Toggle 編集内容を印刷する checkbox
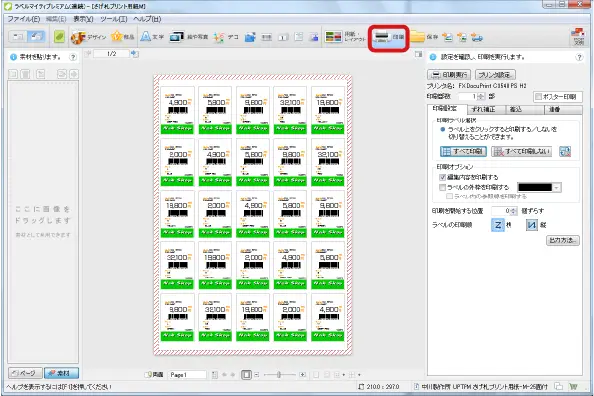The width and height of the screenshot is (594, 396). (442, 177)
